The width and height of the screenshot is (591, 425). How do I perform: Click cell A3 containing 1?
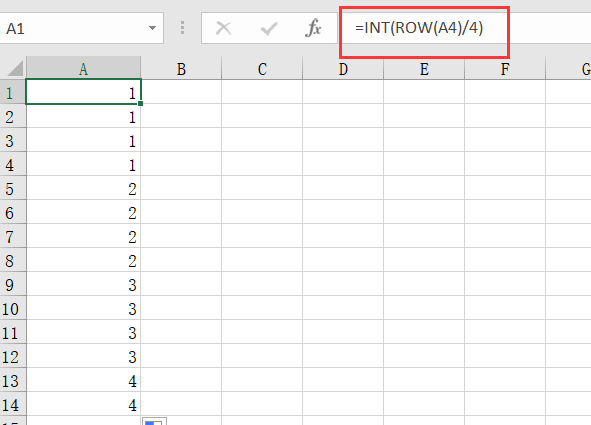(83, 140)
